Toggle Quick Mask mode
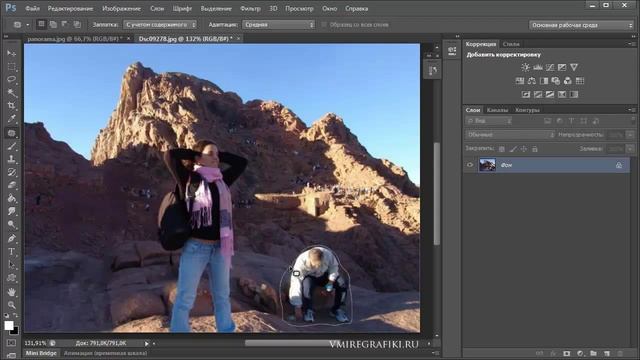Image resolution: width=640 pixels, height=360 pixels. coord(11,343)
